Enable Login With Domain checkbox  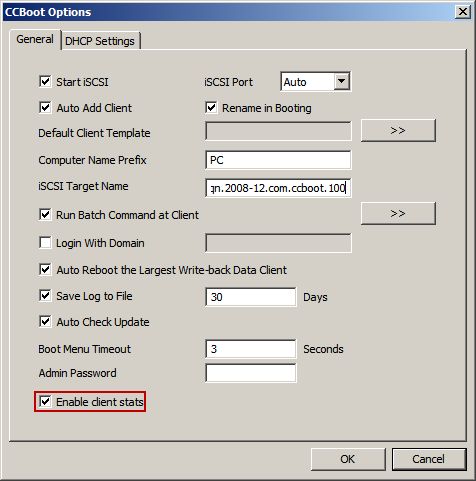point(45,243)
